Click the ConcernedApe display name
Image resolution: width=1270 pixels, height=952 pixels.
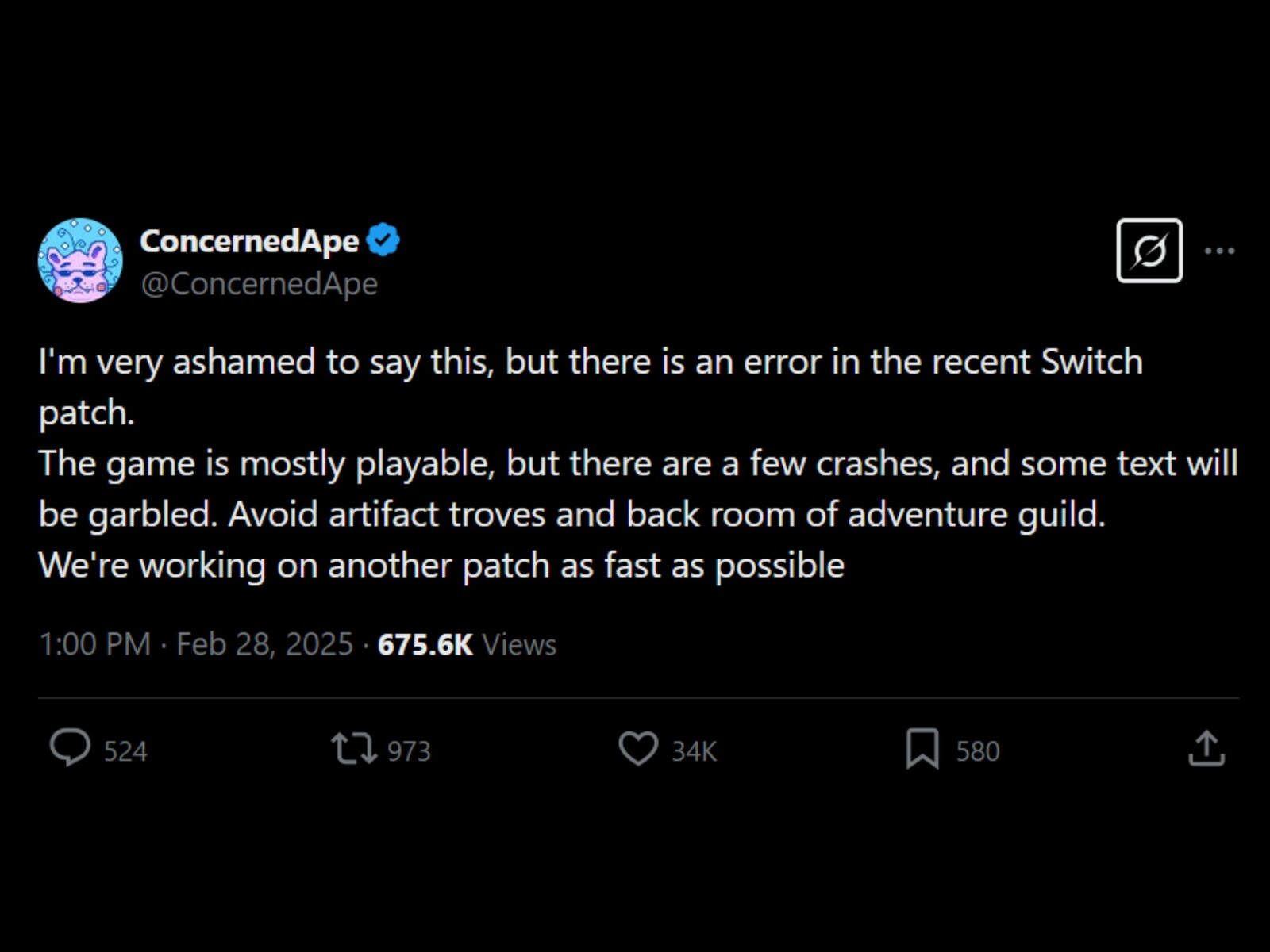pos(249,241)
